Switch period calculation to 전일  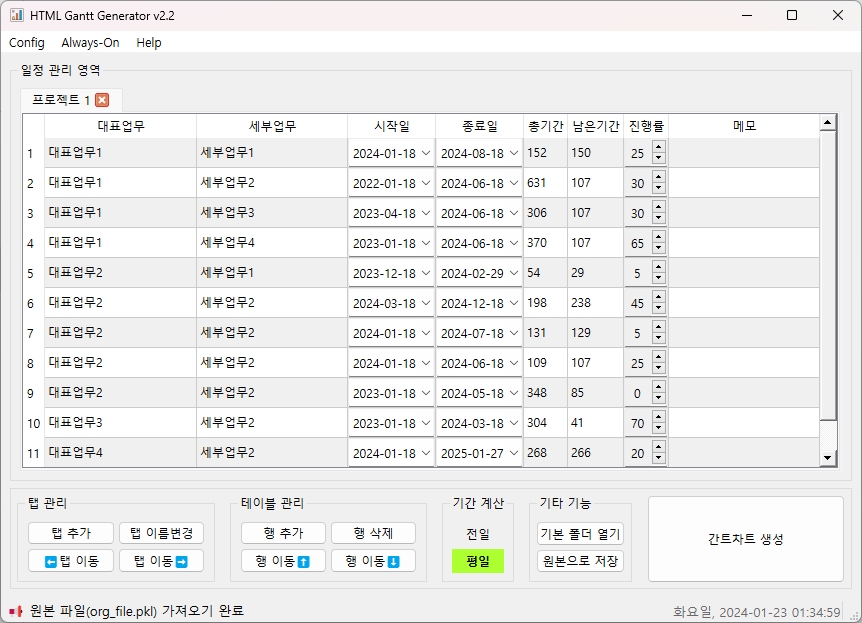click(478, 534)
